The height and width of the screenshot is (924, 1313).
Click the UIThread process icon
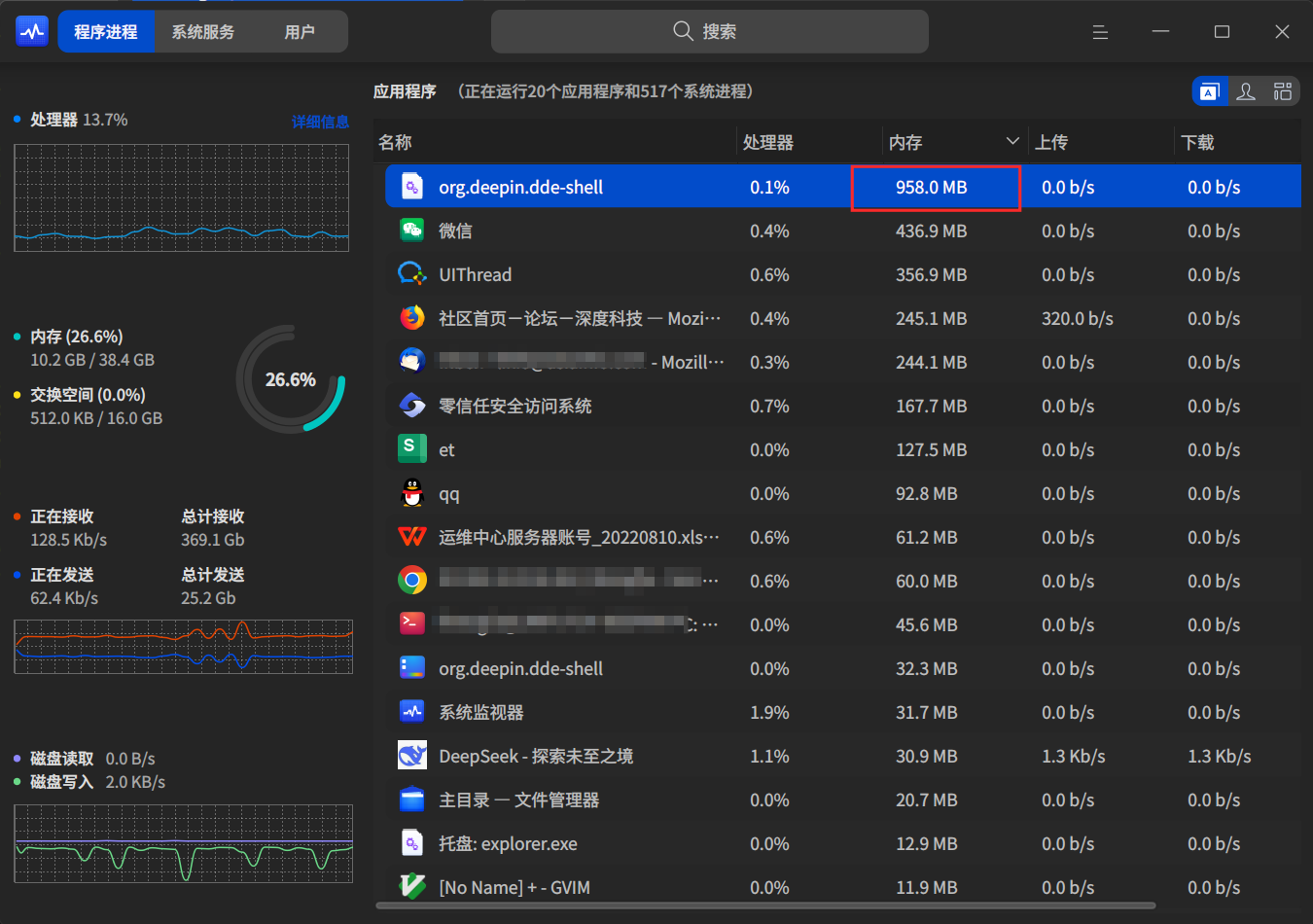coord(412,274)
